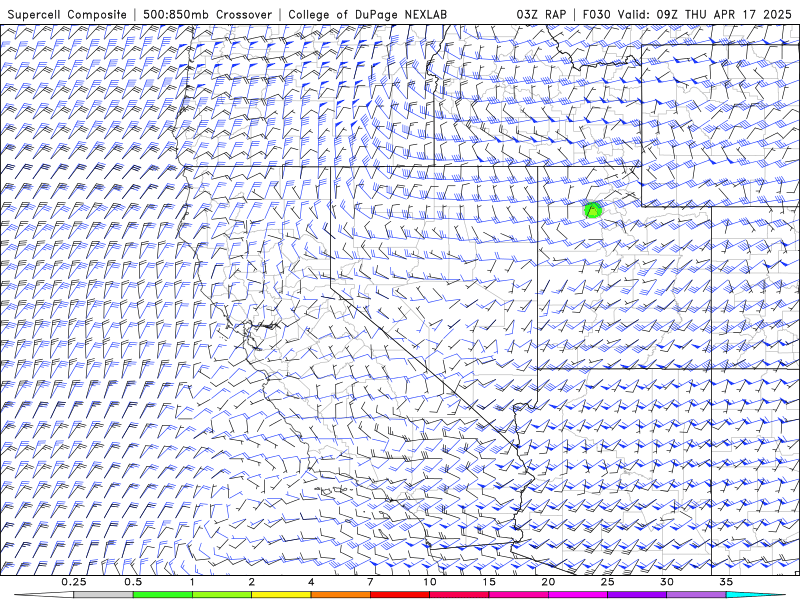Click the colorbar label 35
800x600 pixels.
726,582
